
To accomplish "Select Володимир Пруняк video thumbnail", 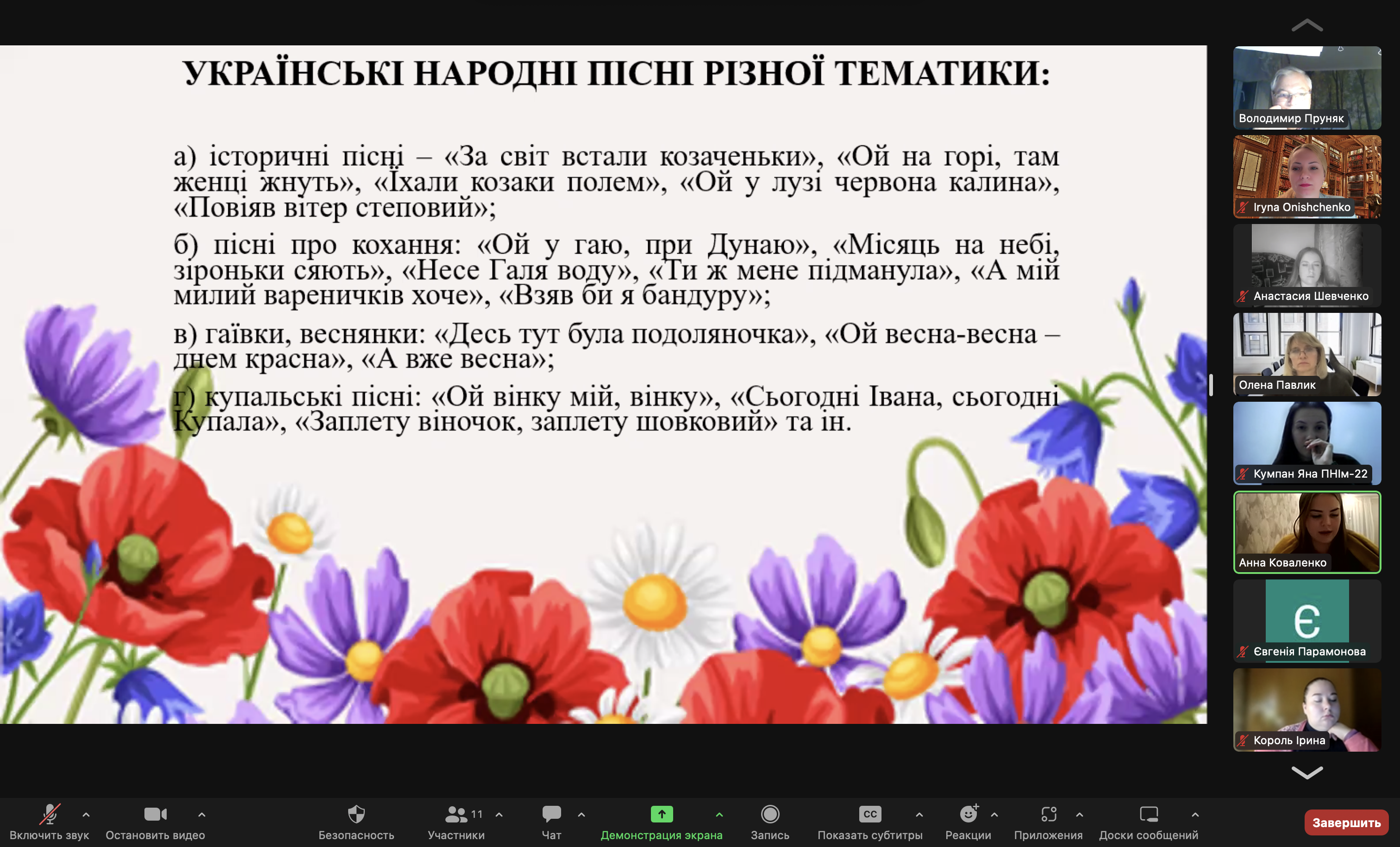I will tap(1307, 88).
